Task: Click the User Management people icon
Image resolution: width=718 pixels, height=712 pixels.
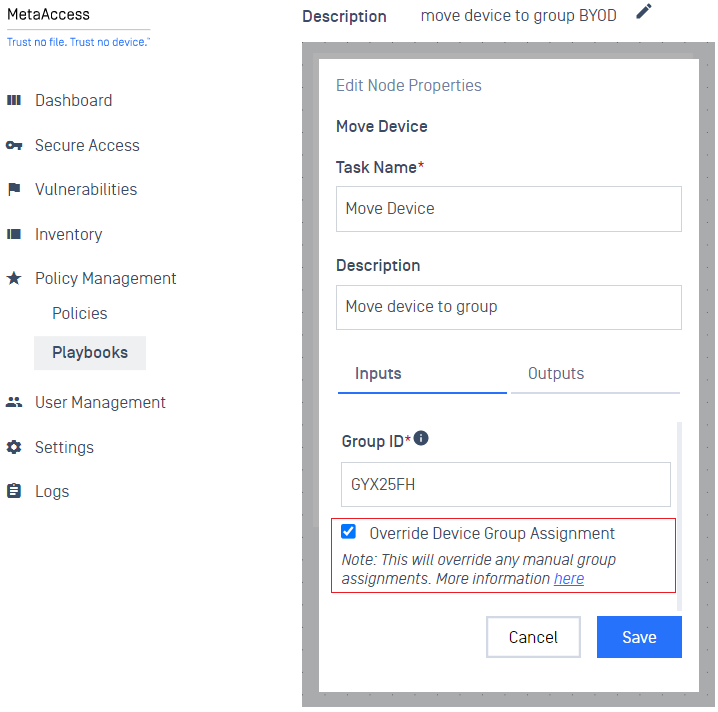Action: tap(14, 402)
